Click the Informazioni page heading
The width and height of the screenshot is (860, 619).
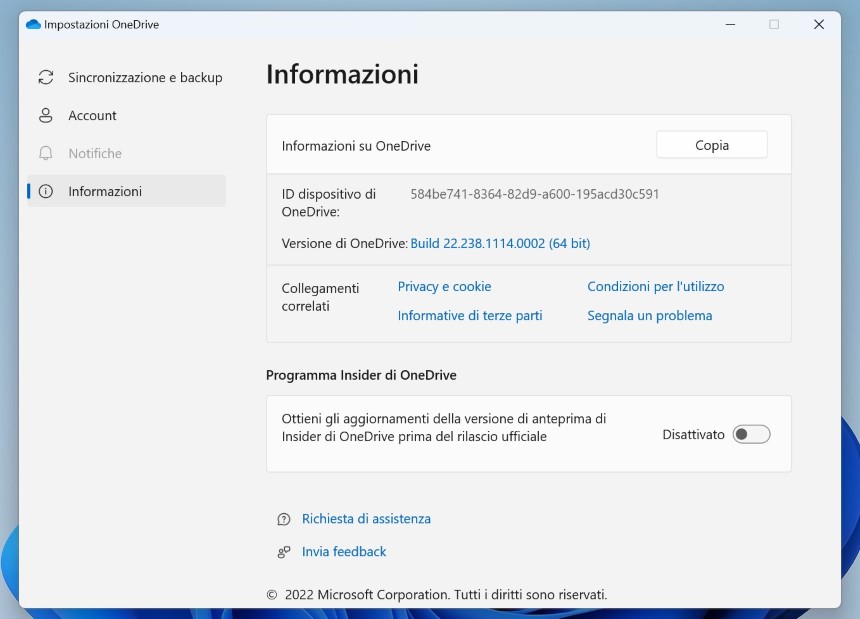pos(342,74)
